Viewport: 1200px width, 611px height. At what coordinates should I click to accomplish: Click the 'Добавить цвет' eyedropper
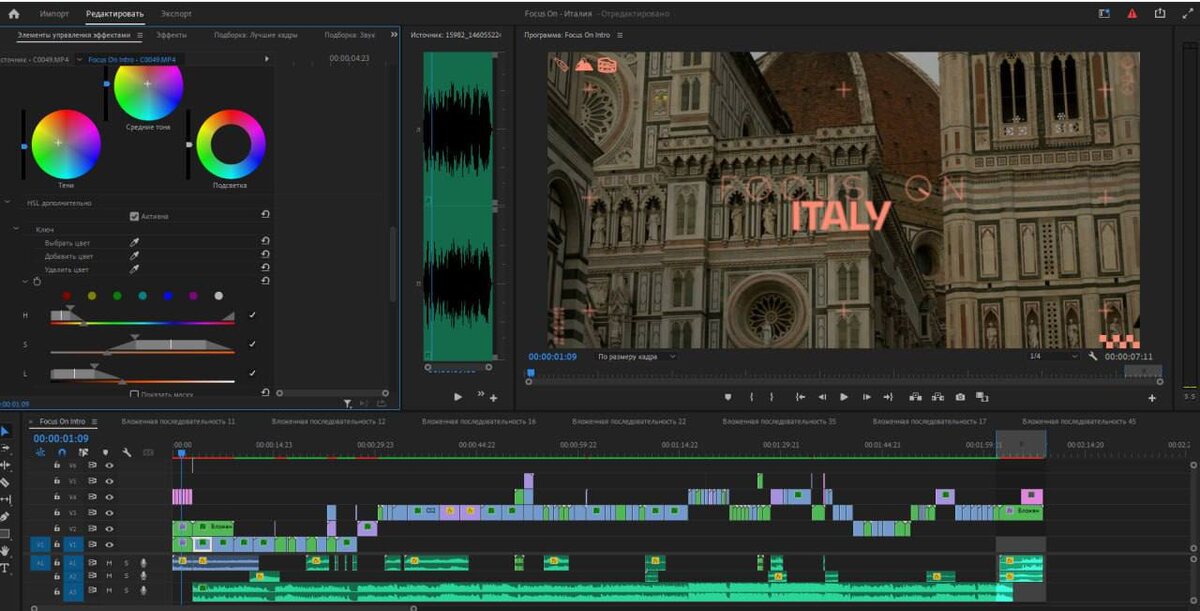pos(134,255)
